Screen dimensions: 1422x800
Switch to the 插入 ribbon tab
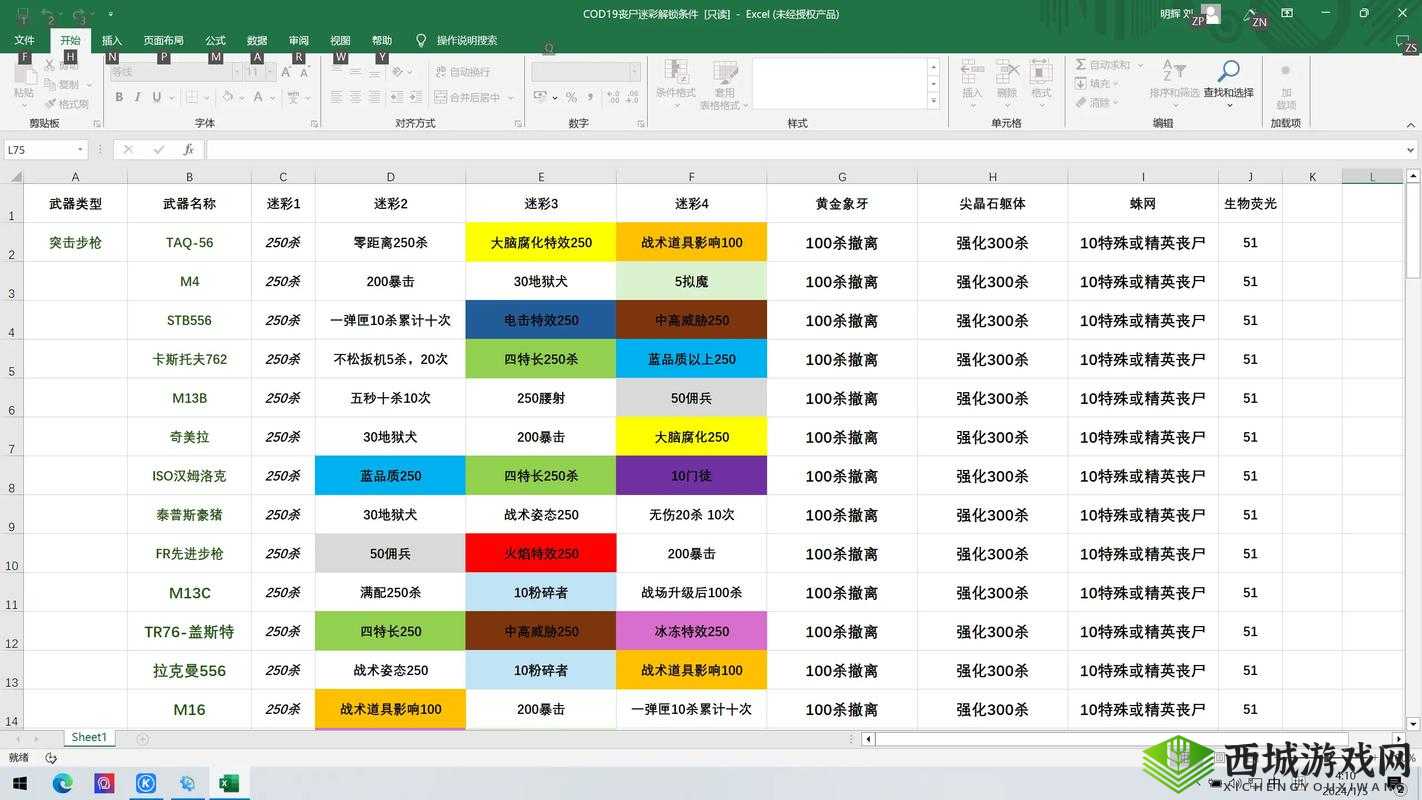pyautogui.click(x=111, y=40)
